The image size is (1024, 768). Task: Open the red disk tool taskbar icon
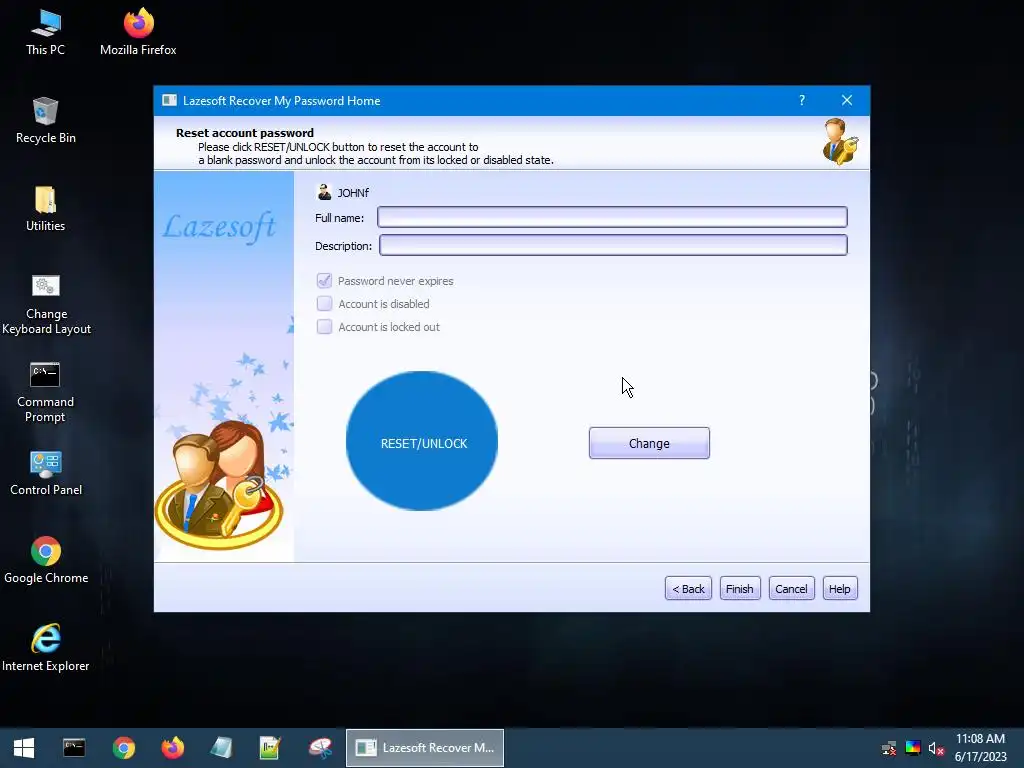coord(320,748)
